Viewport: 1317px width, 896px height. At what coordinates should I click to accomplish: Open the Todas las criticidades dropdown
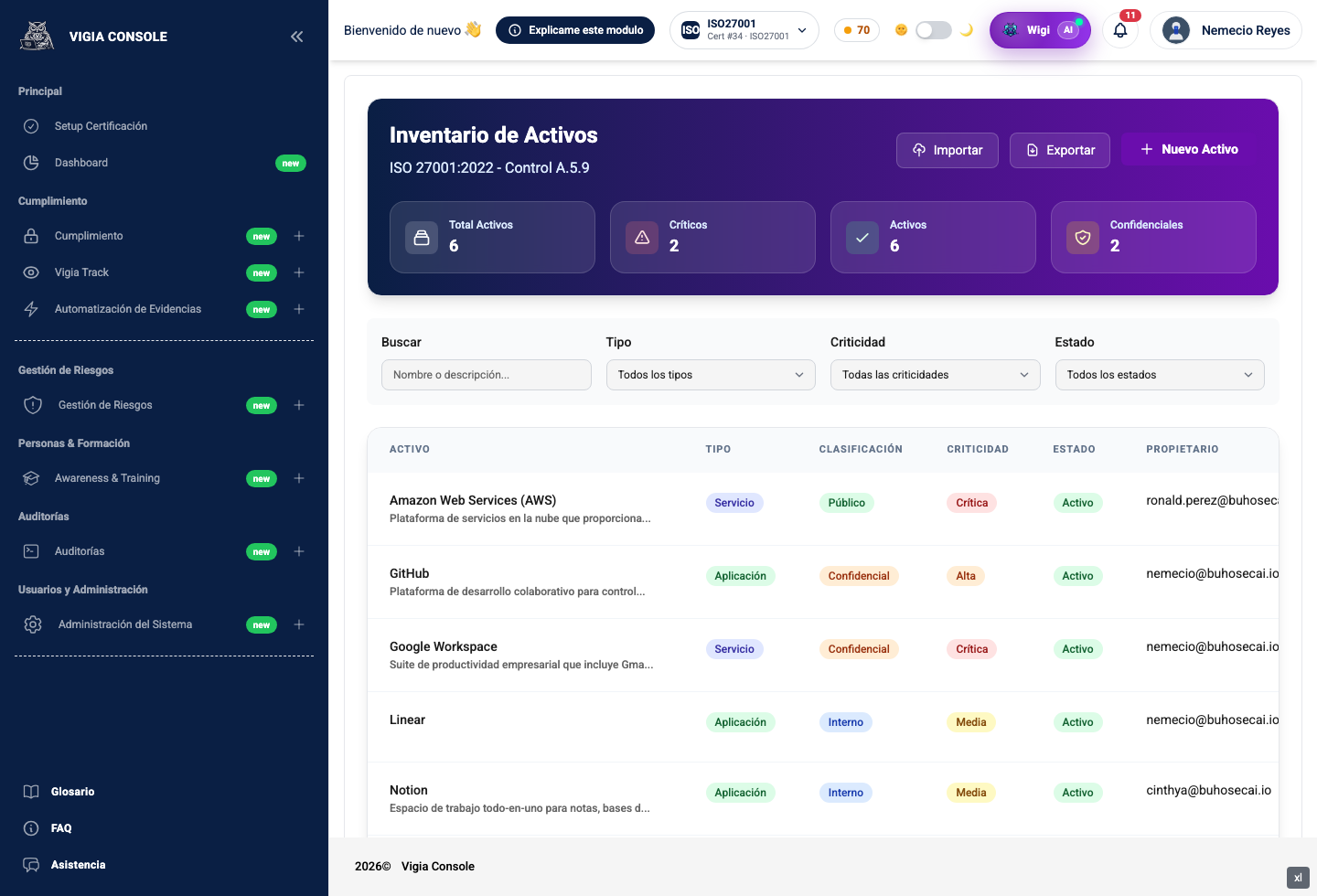(x=935, y=375)
